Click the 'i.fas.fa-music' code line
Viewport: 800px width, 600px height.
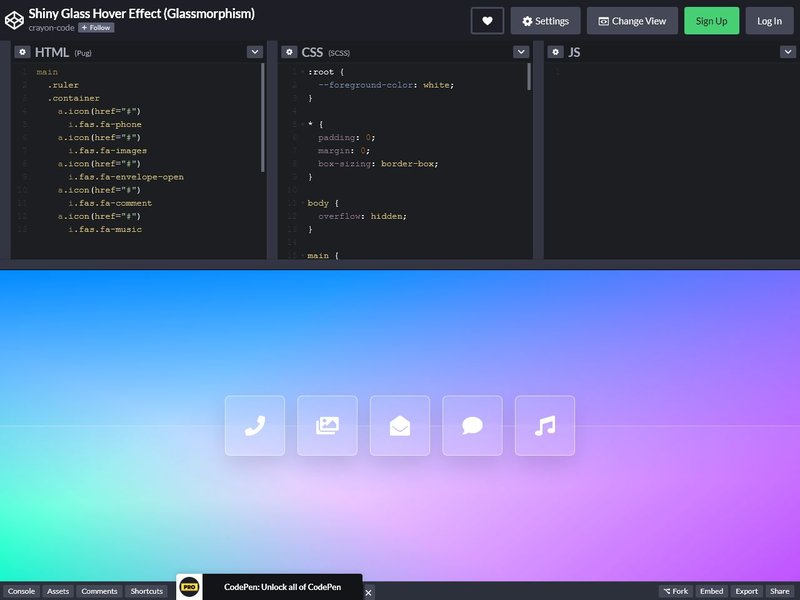click(x=105, y=230)
